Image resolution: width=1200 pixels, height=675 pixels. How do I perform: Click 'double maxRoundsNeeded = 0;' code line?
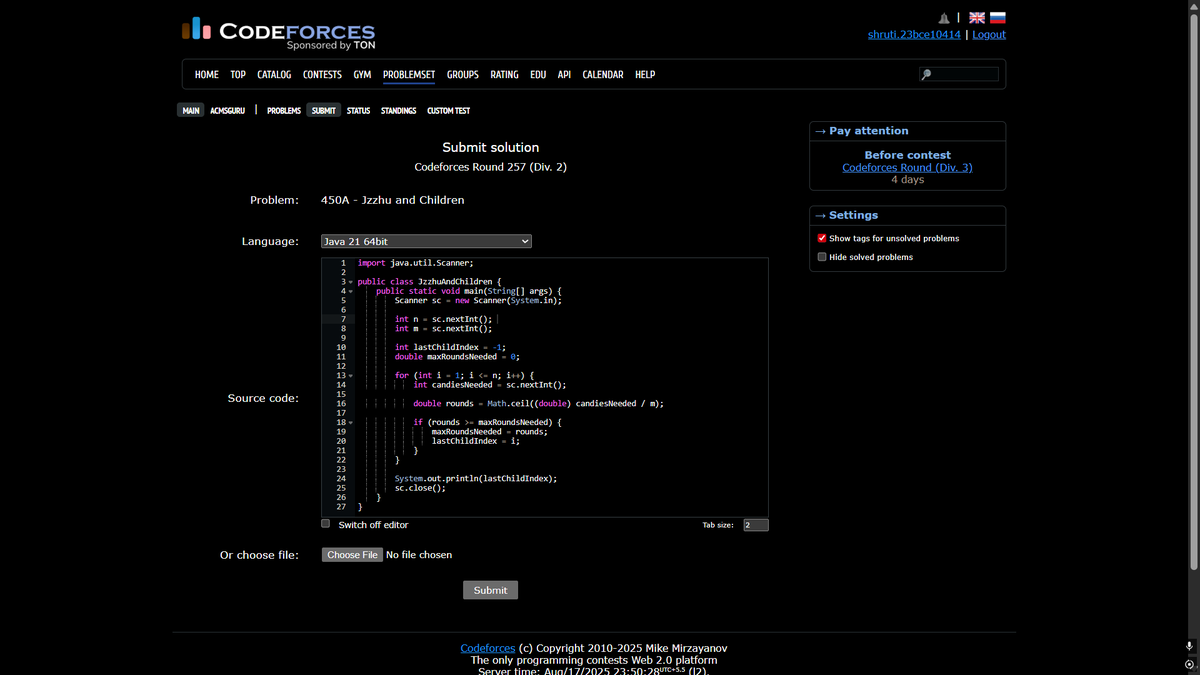pyautogui.click(x=457, y=357)
